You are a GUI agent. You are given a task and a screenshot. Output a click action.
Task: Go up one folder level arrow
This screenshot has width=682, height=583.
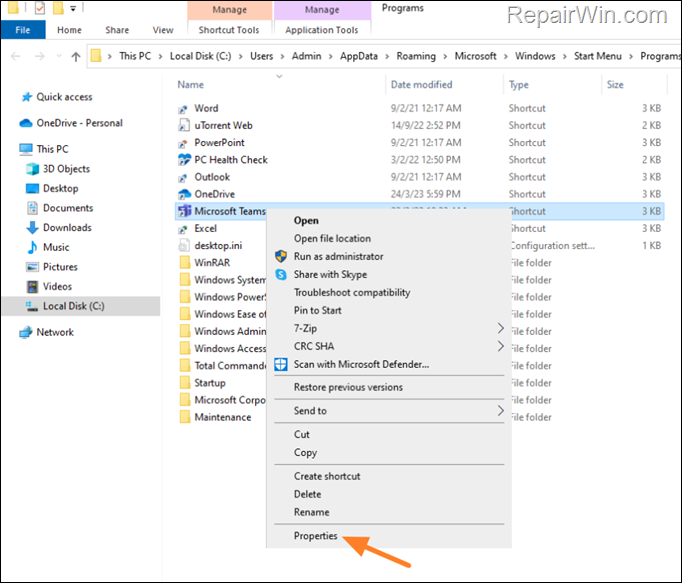76,57
